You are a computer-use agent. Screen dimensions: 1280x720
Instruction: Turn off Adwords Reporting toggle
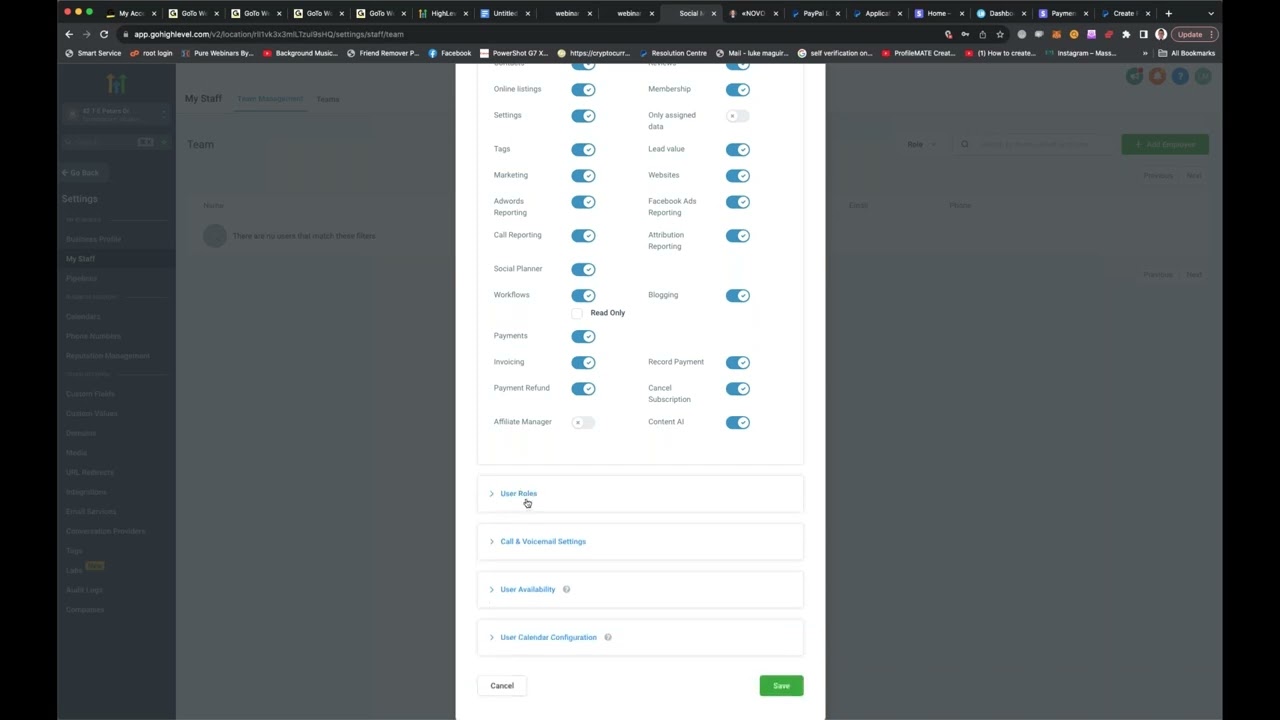[x=583, y=202]
